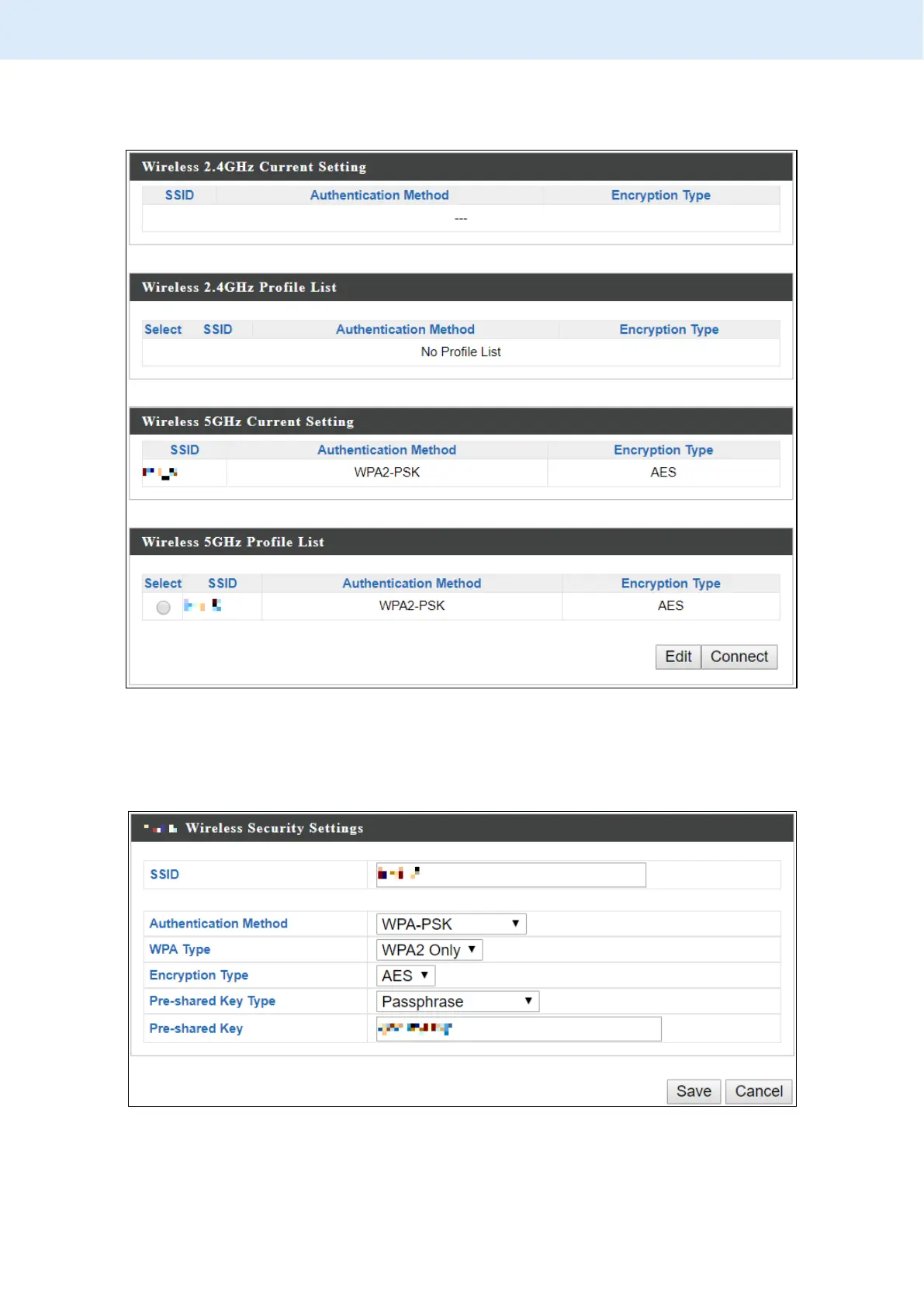Screen dimensions: 924x1307
Task: Open the WPA-PSK Authentication Method dropdown
Action: tap(451, 924)
